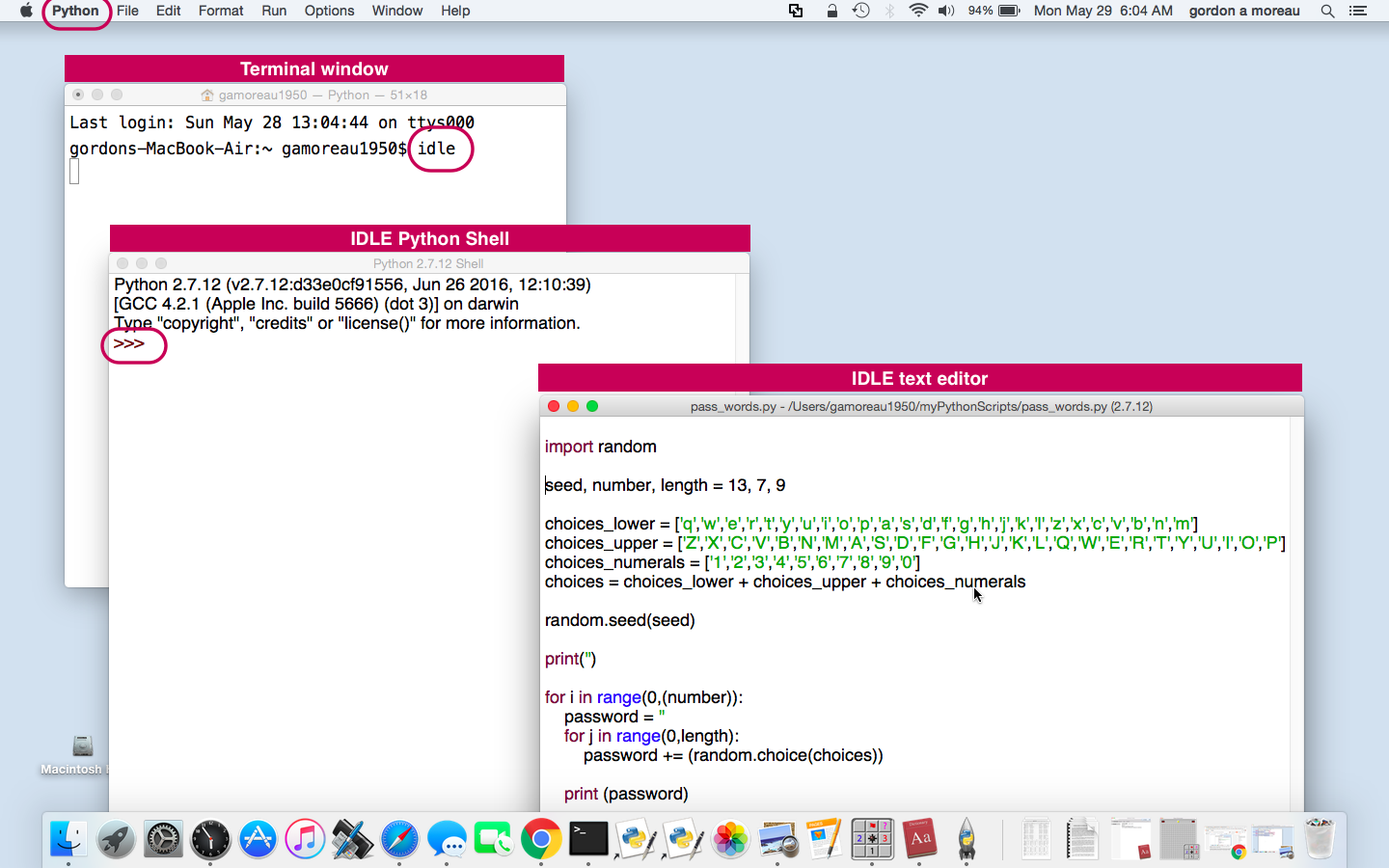This screenshot has width=1389, height=868.
Task: Click the 'import random' line in editor
Action: (601, 447)
